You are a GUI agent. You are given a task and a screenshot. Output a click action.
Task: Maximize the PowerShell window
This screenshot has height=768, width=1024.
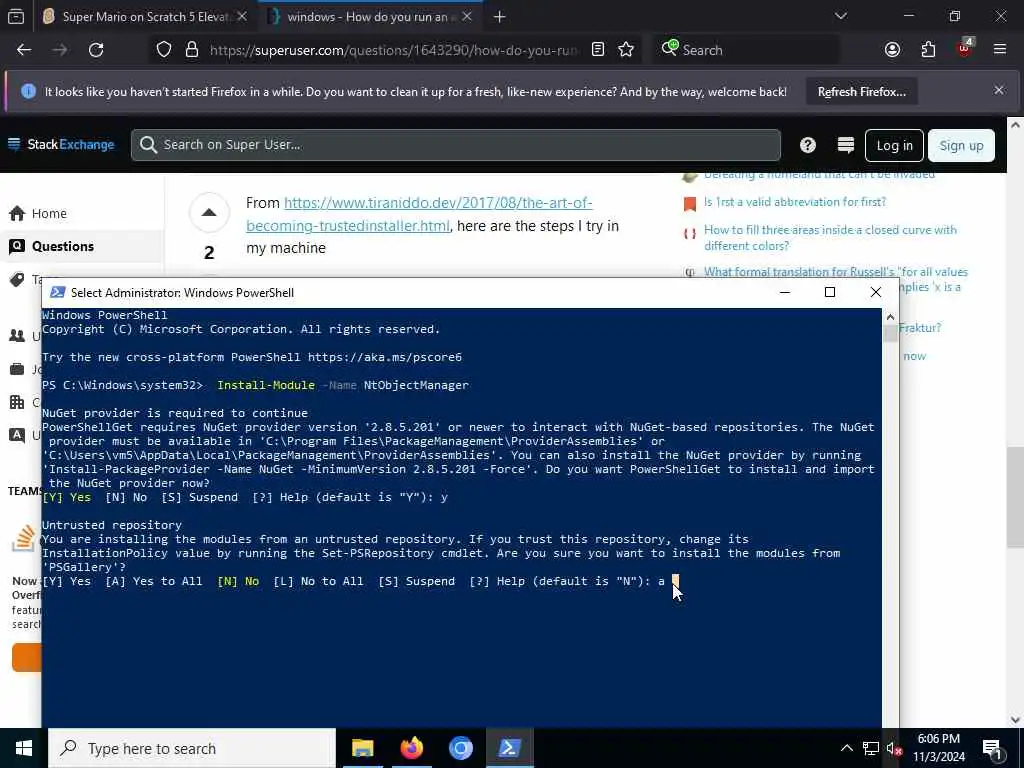[830, 292]
